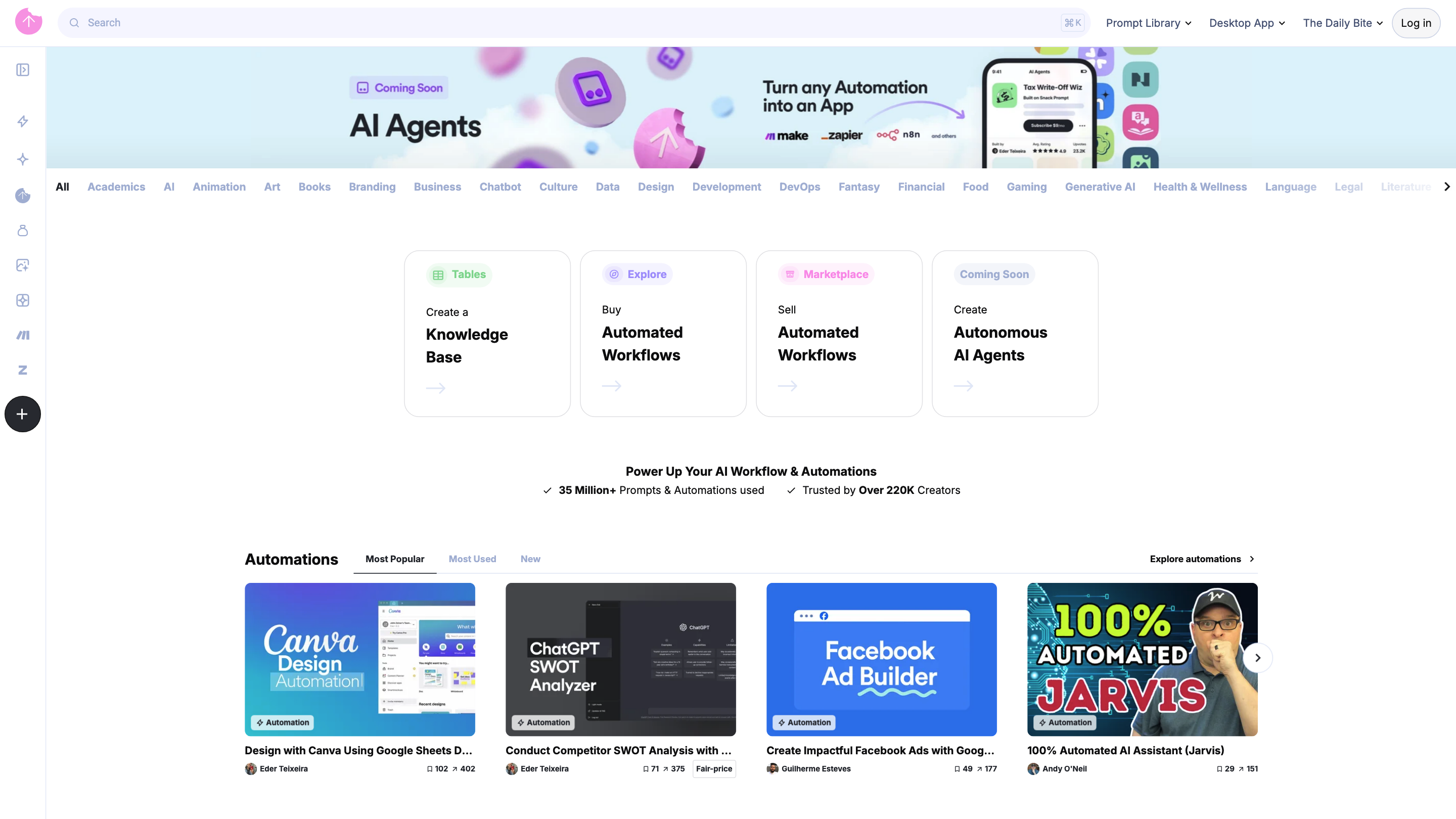Screen dimensions: 1456x819
Task: Open the lightning bolt sidebar icon
Action: 23,121
